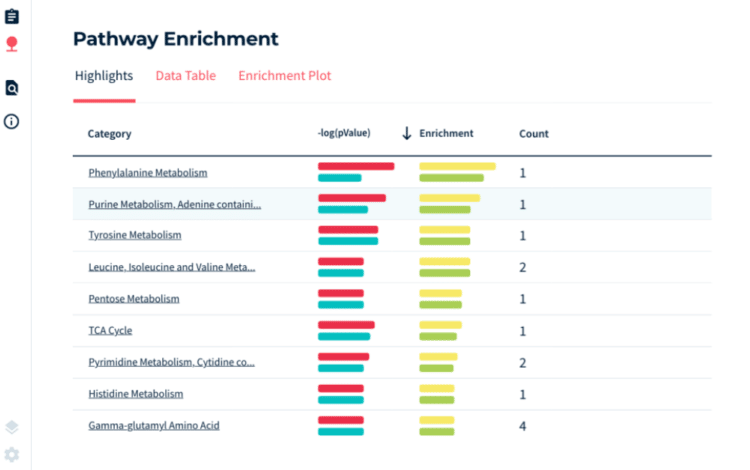750x470 pixels.
Task: Select the red location pin icon
Action: coord(12,44)
